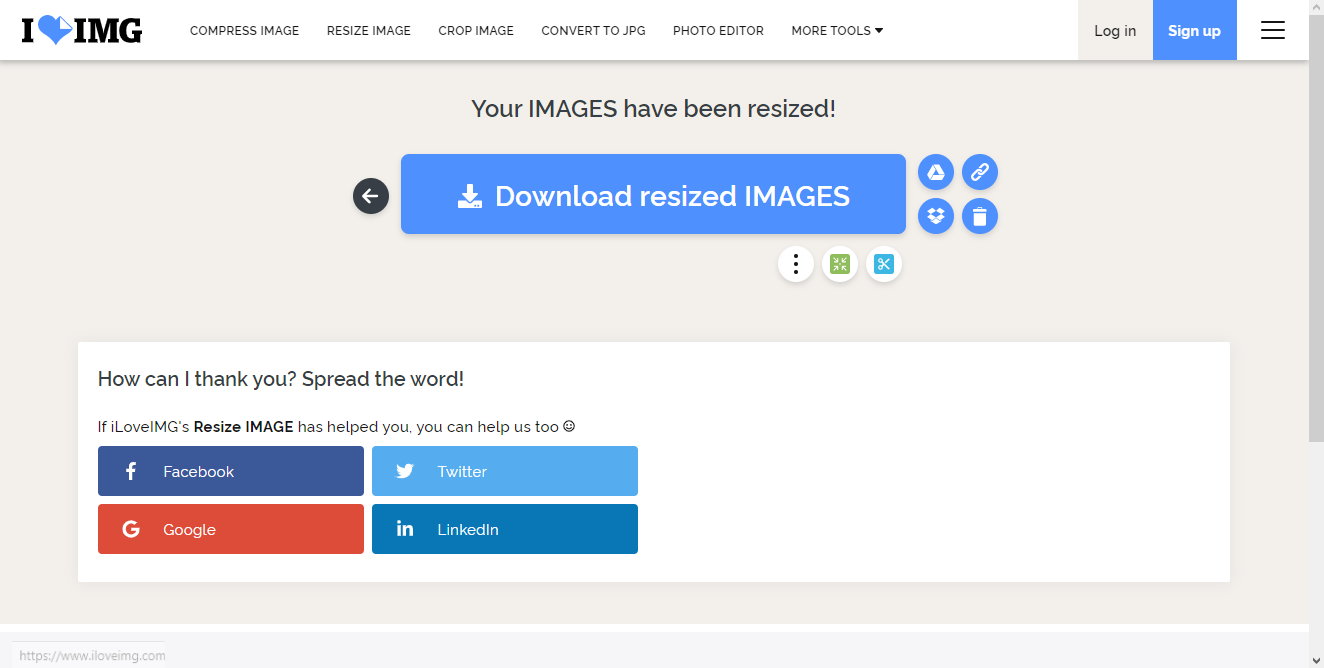Go to CROP IMAGE tool
Screen dimensions: 1324x668
(476, 30)
